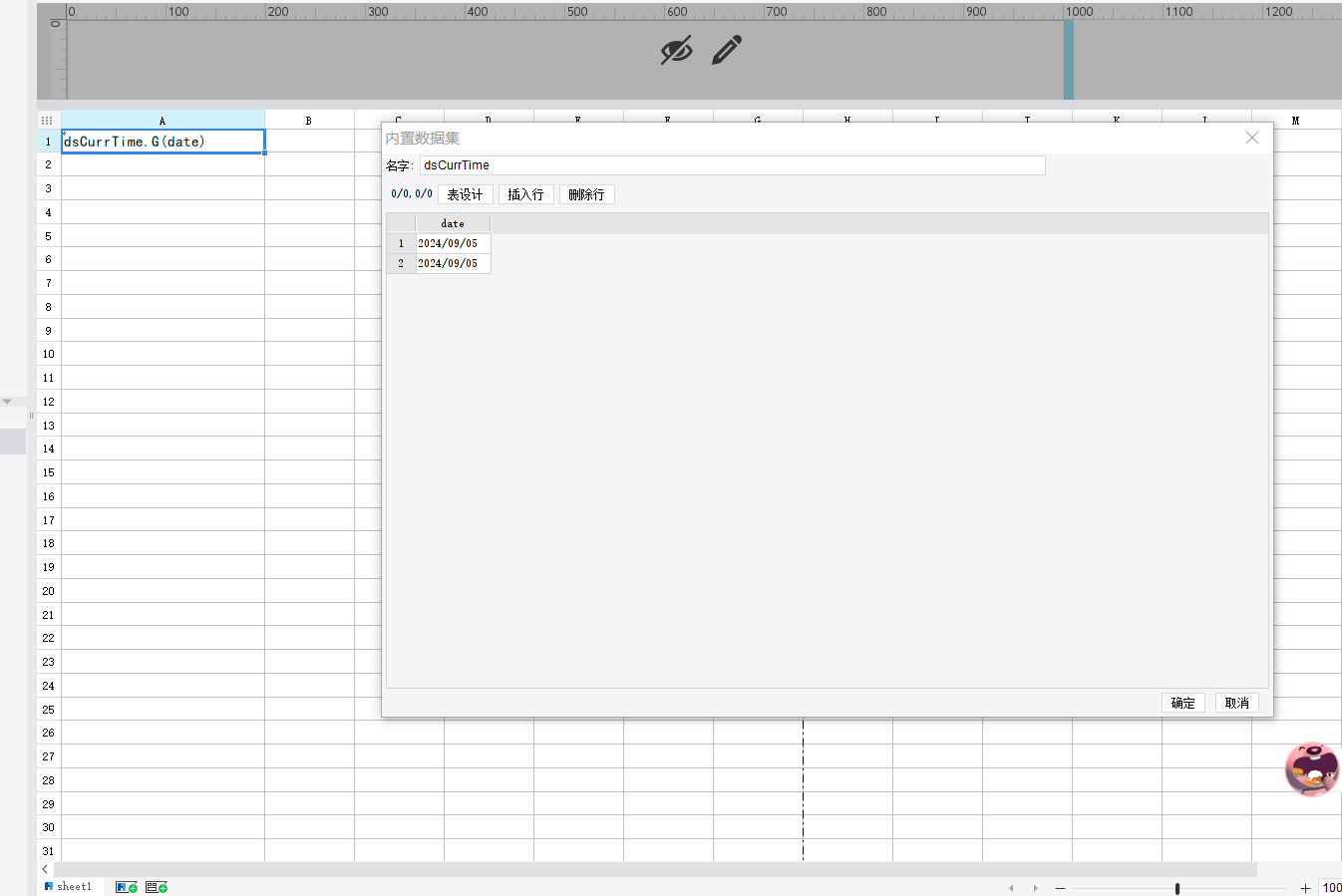Click the horizontal scrollbar left chevron
Screen dimensions: 1342x896
45,869
